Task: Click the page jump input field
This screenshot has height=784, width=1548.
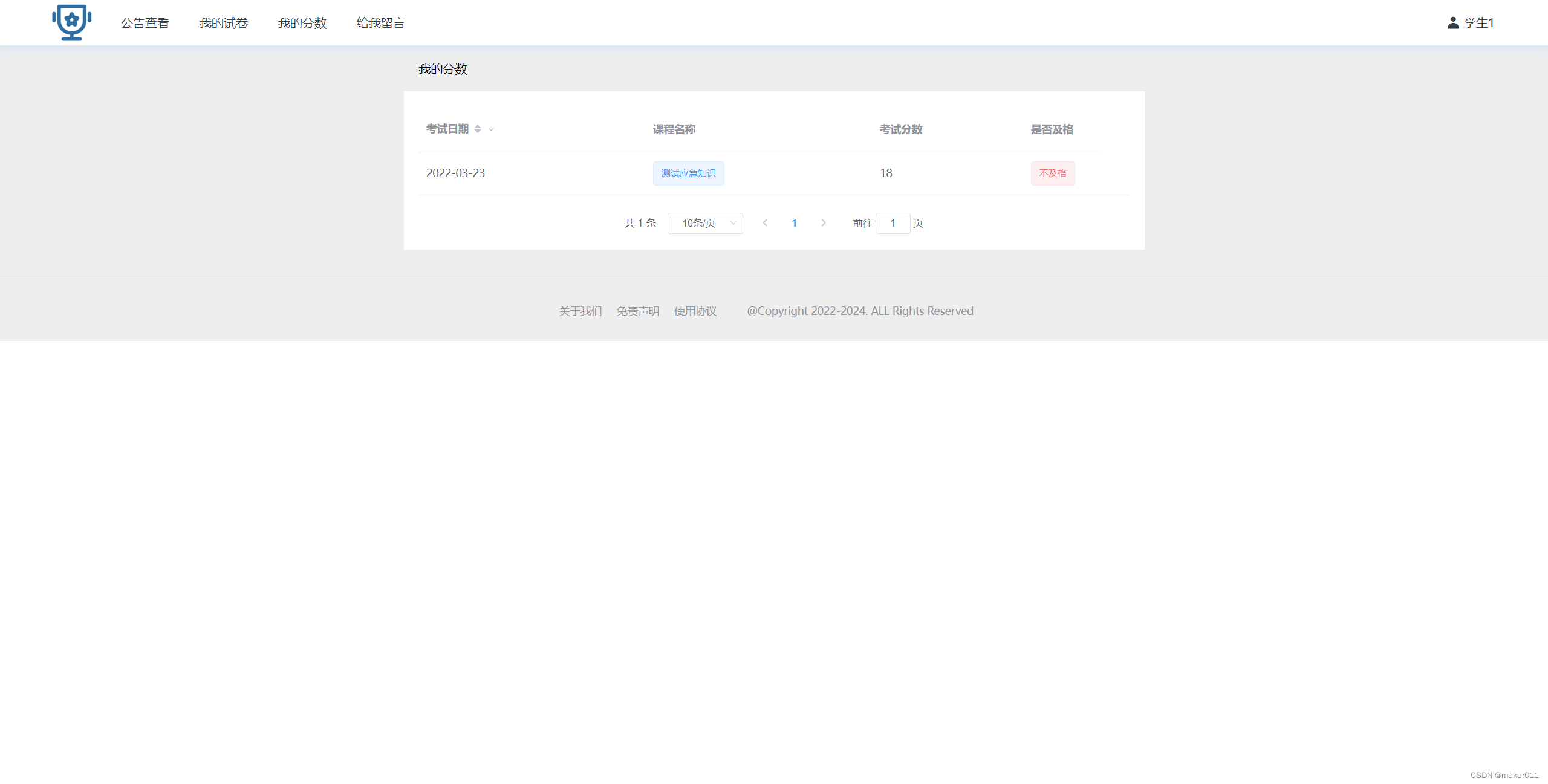Action: tap(893, 223)
